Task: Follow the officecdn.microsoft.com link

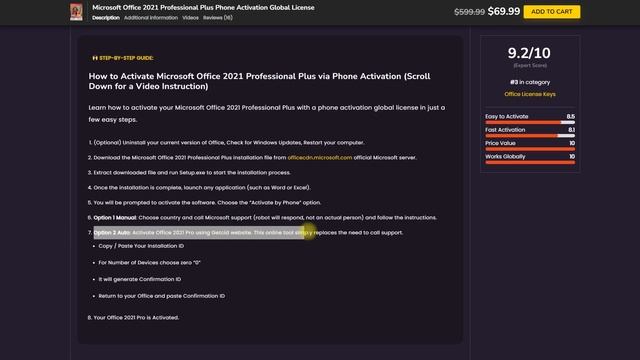Action: click(320, 158)
